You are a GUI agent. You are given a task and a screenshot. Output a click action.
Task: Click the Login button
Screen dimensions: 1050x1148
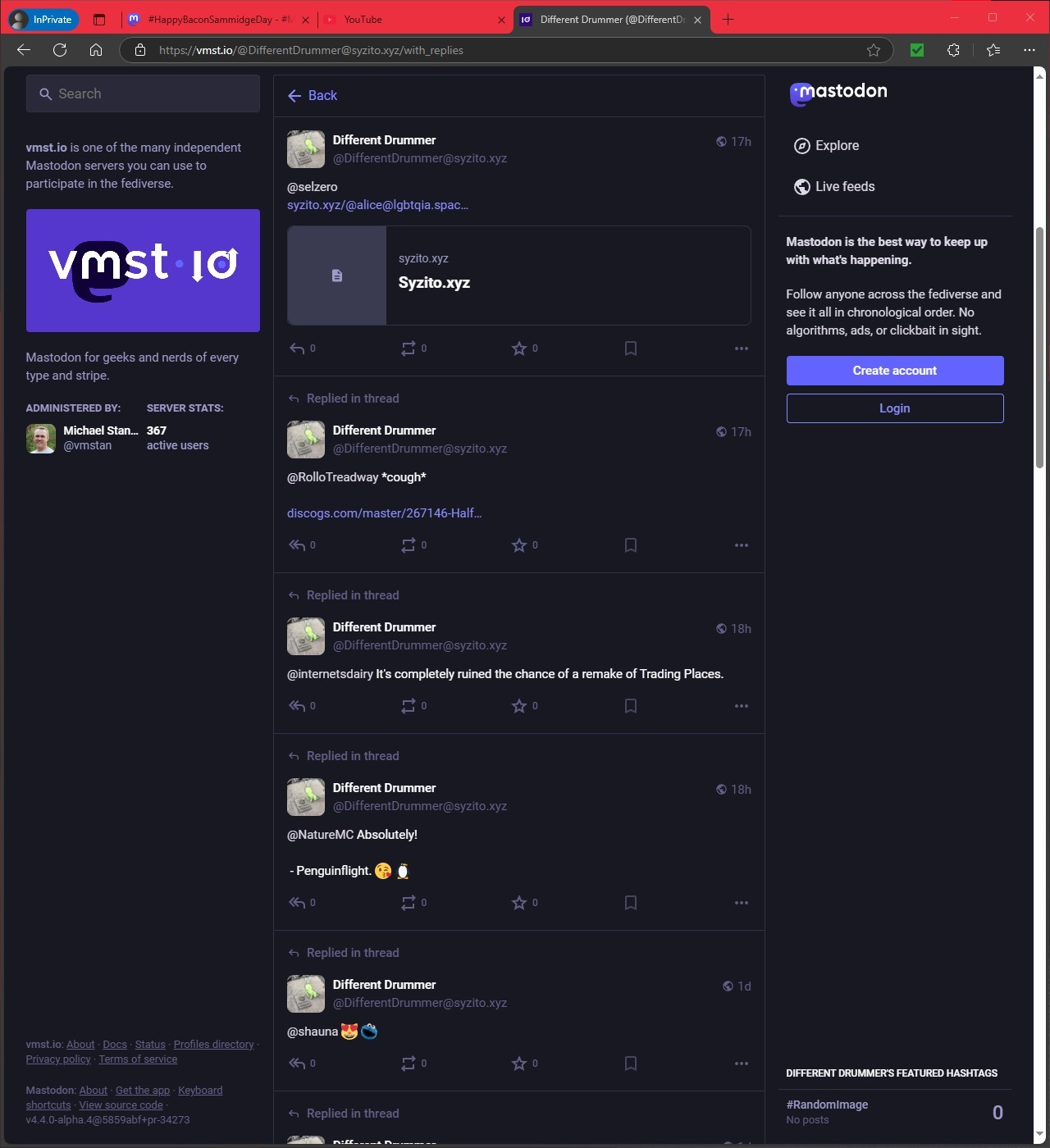pos(894,408)
